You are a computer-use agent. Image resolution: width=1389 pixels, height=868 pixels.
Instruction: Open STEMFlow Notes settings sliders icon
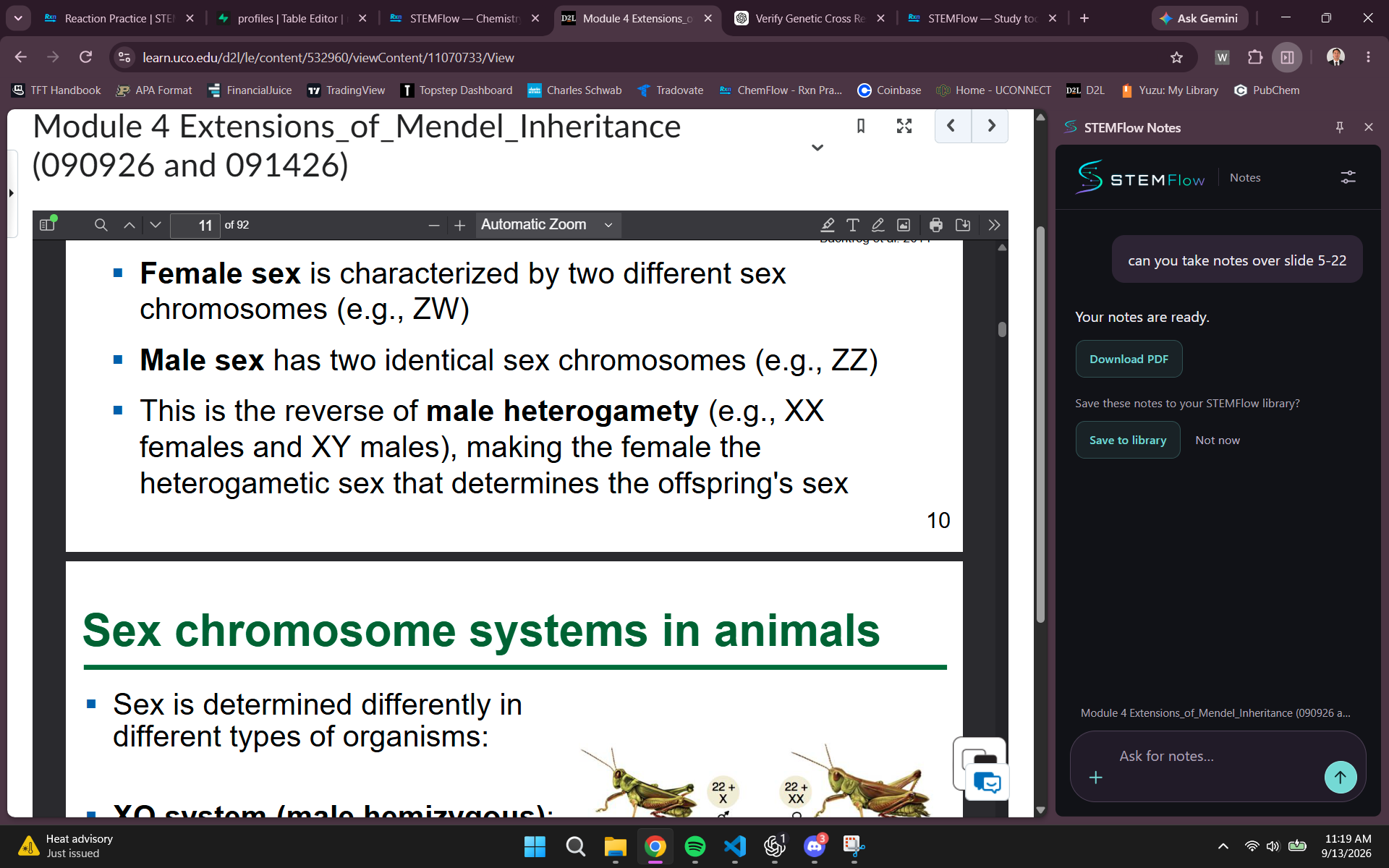click(x=1348, y=177)
